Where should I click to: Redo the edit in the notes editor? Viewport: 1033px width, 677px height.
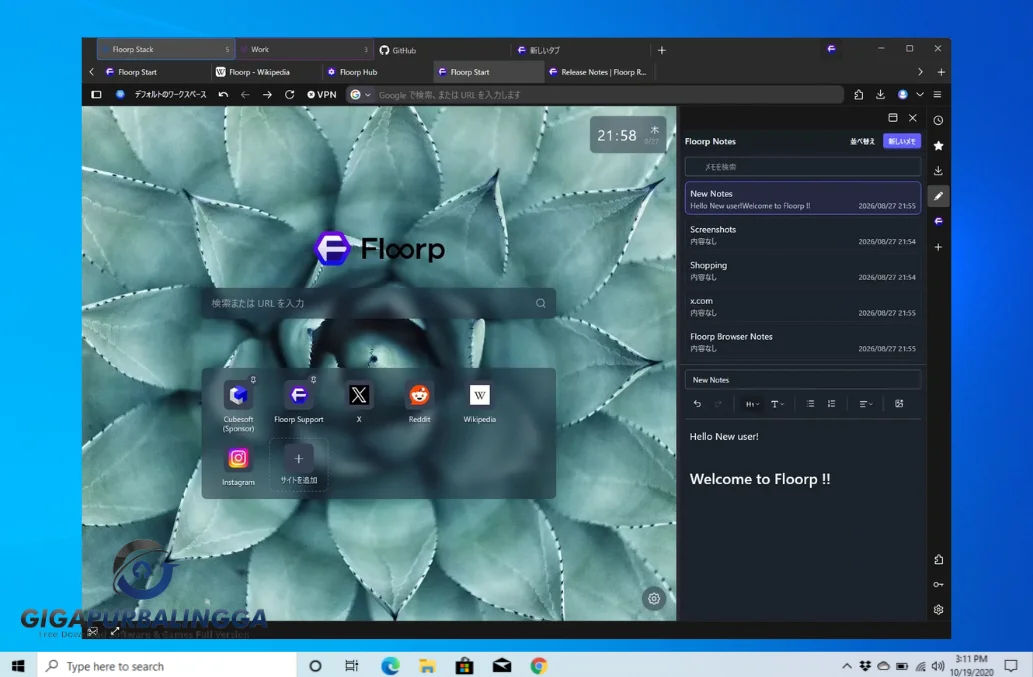718,404
